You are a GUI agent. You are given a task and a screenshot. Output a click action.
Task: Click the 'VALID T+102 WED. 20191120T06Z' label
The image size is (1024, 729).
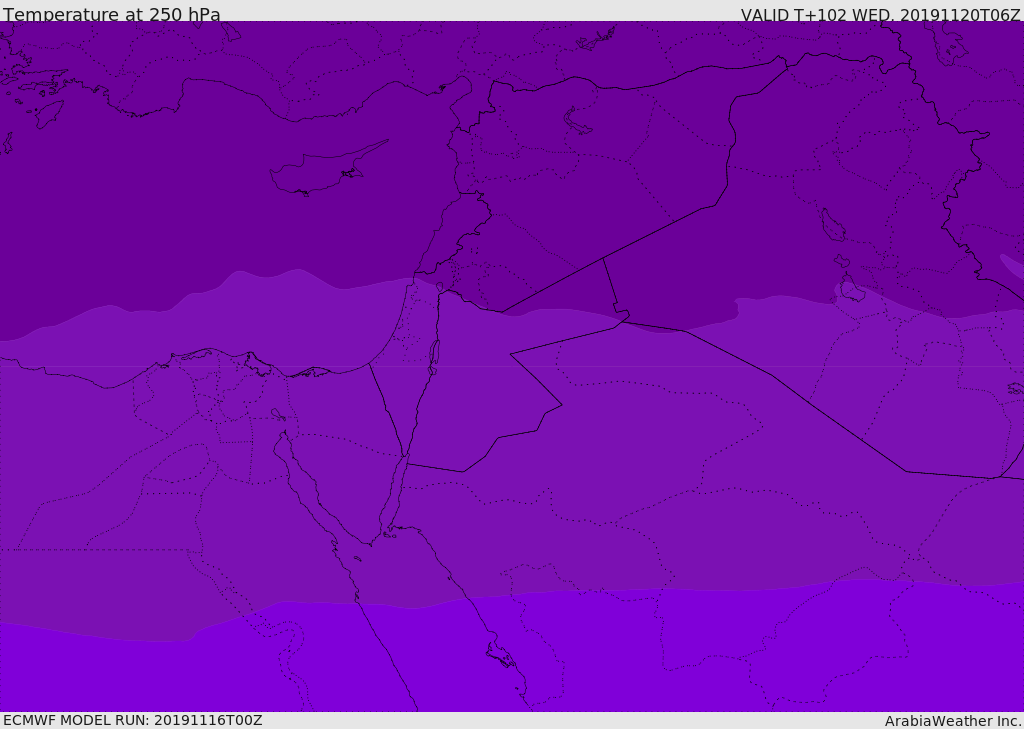point(880,14)
